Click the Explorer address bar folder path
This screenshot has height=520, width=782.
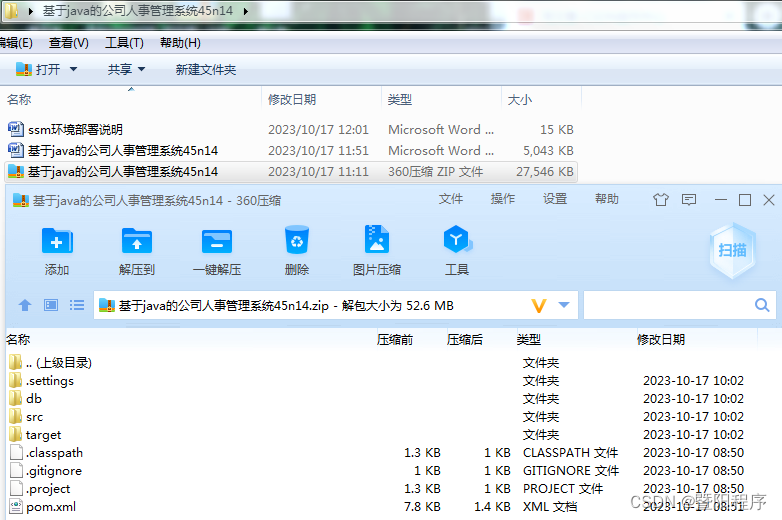tap(138, 11)
